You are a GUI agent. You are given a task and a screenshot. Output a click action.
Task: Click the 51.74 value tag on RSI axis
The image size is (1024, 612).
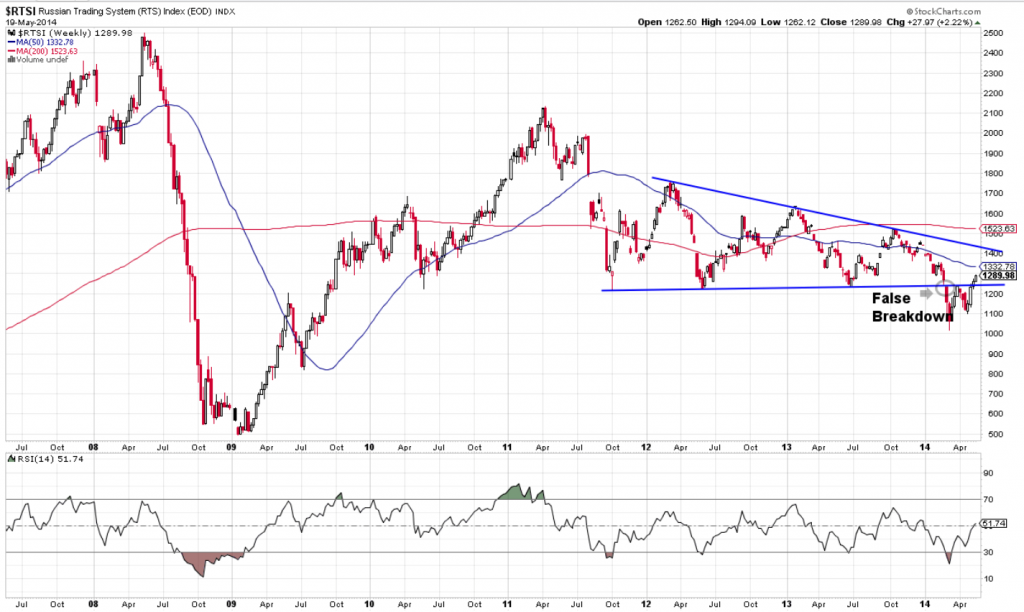click(993, 524)
